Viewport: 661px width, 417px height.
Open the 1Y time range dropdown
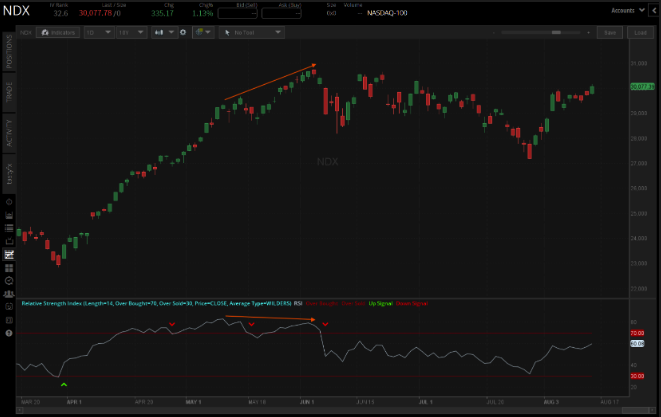click(131, 32)
